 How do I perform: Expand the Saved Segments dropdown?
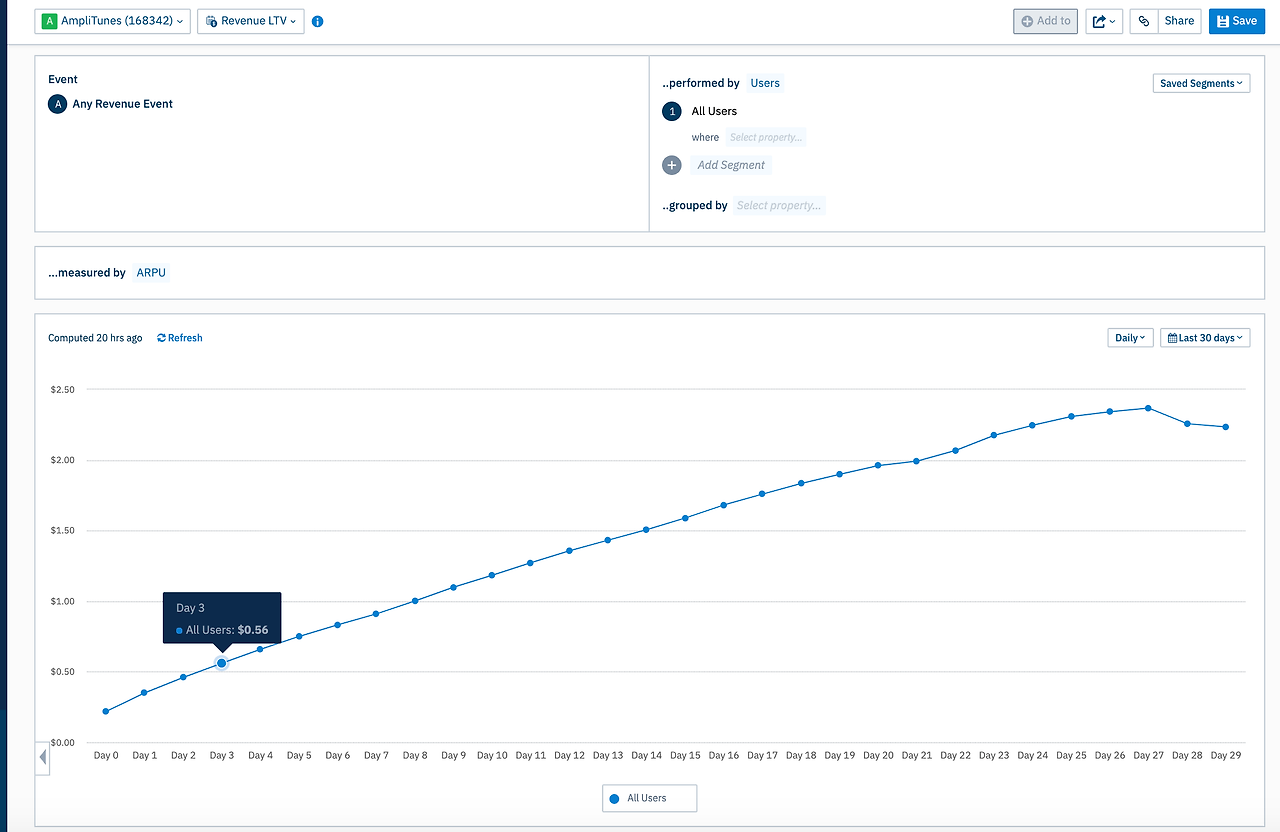[x=1201, y=84]
